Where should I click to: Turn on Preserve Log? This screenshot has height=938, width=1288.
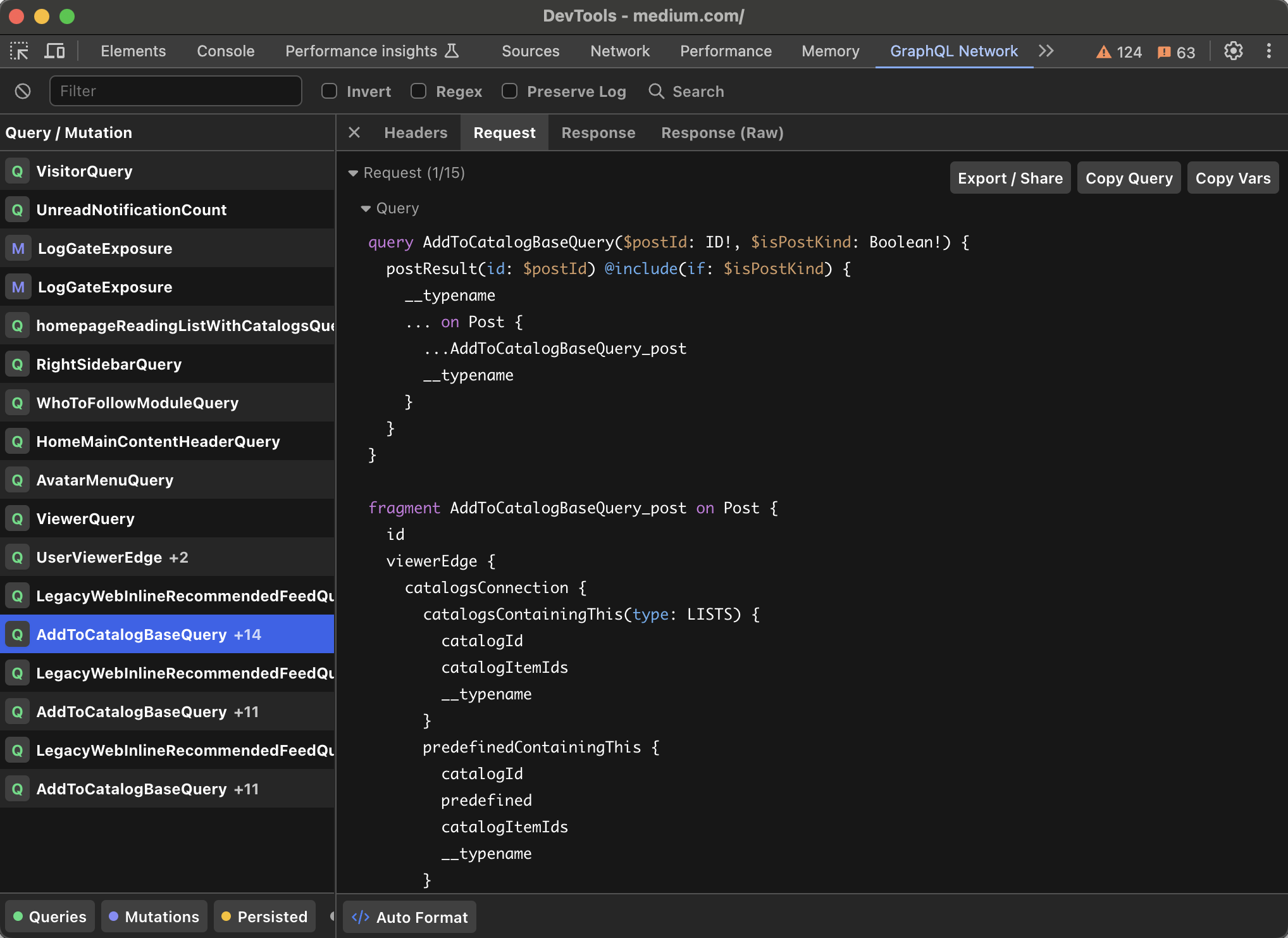pos(509,91)
